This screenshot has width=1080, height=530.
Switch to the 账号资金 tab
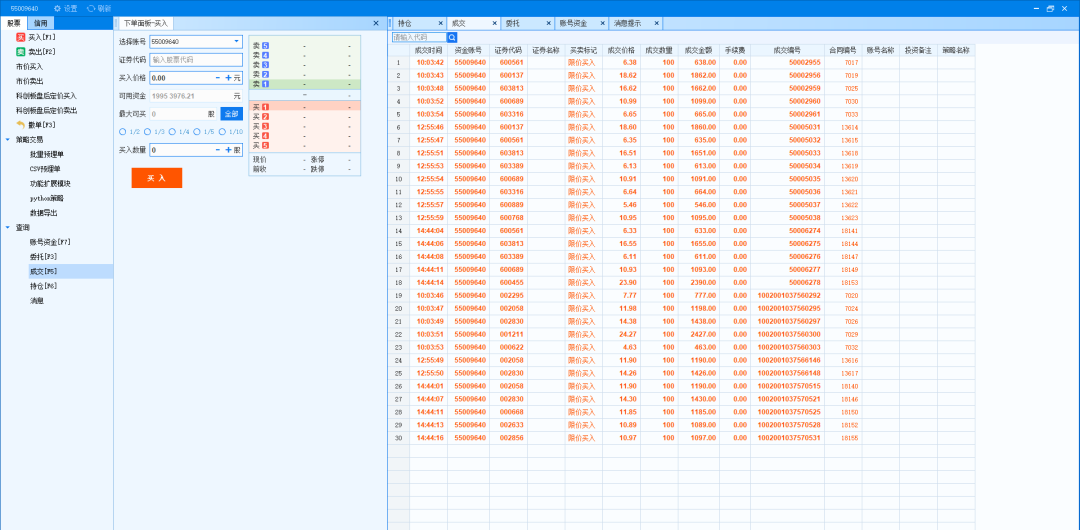coord(574,23)
